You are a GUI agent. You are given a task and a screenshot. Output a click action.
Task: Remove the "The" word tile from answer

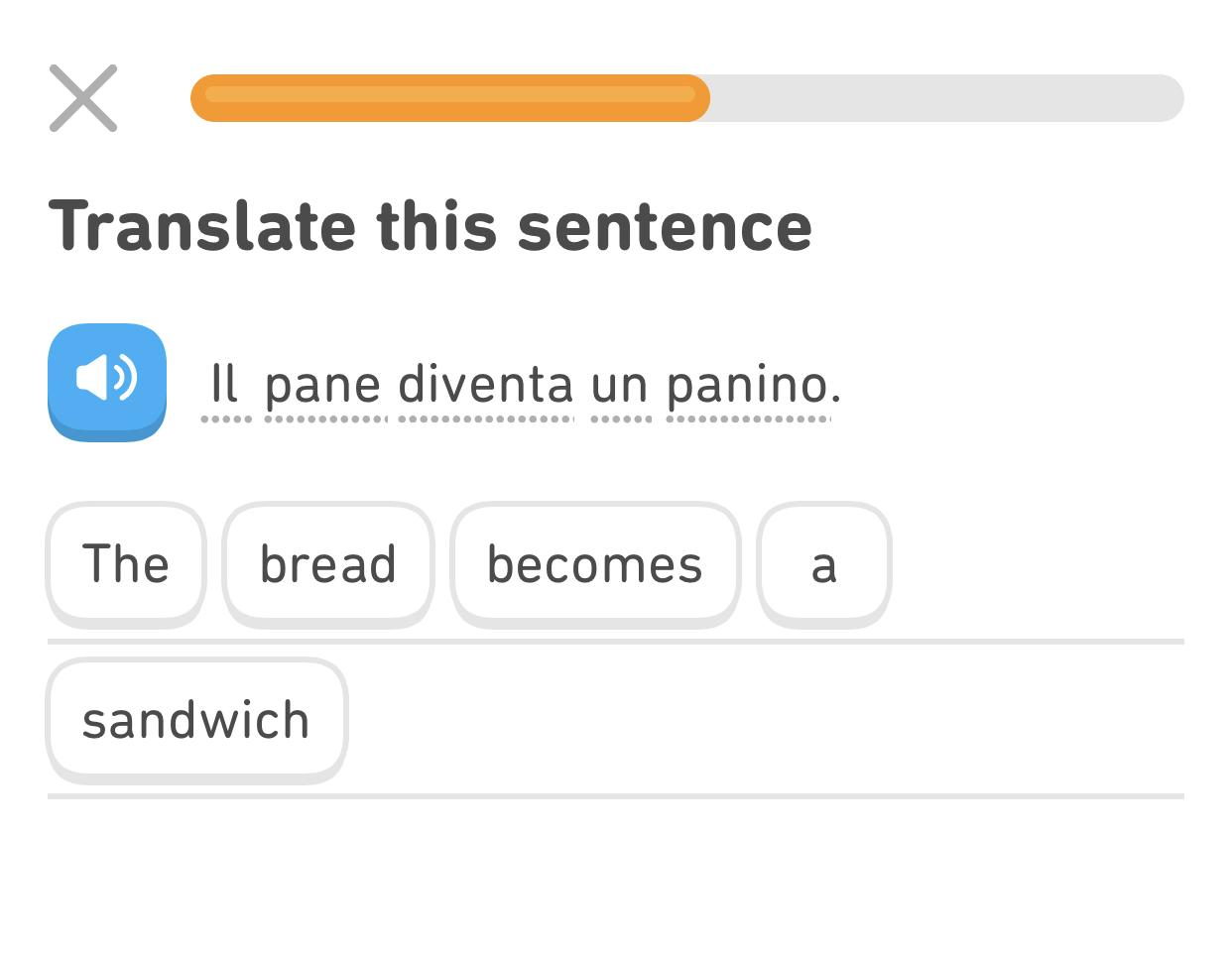126,564
